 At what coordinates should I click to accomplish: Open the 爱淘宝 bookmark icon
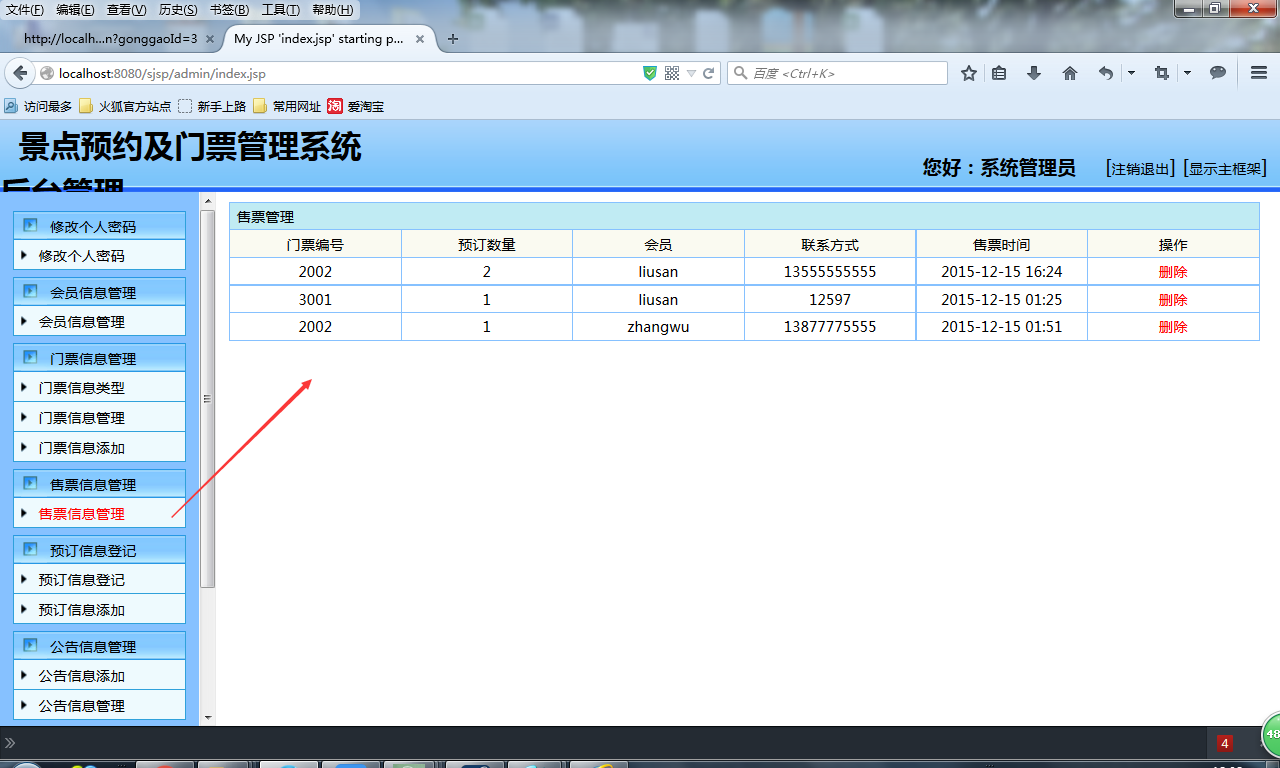point(335,106)
